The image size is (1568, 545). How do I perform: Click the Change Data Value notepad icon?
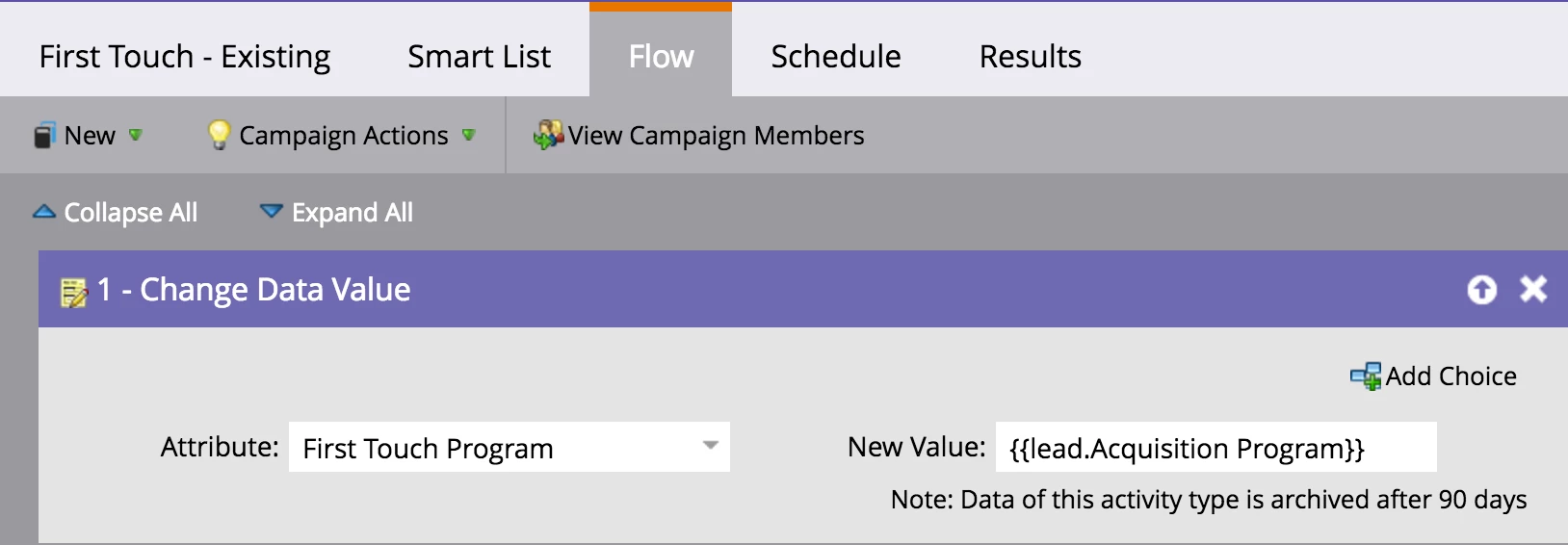pyautogui.click(x=73, y=291)
